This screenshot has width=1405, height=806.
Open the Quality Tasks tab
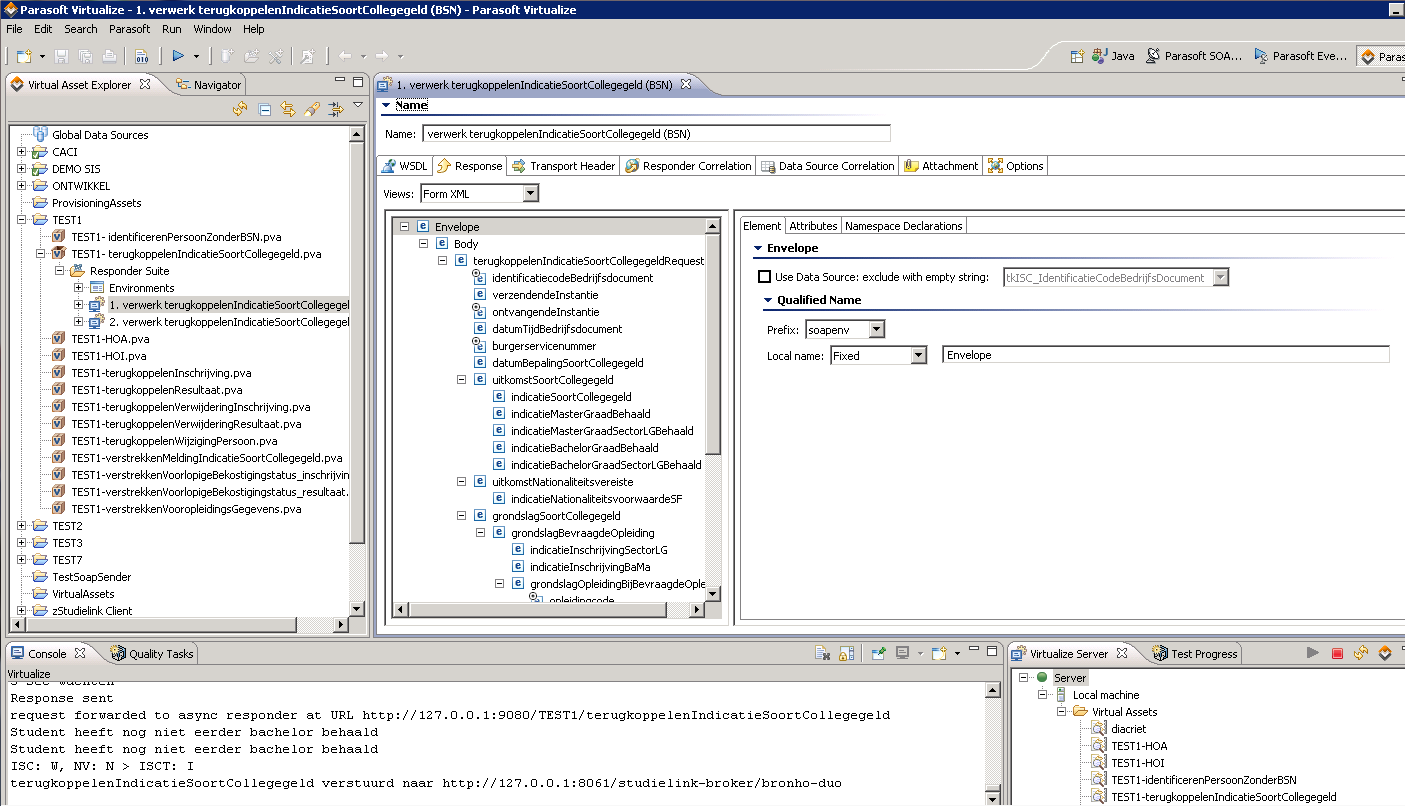[x=151, y=654]
